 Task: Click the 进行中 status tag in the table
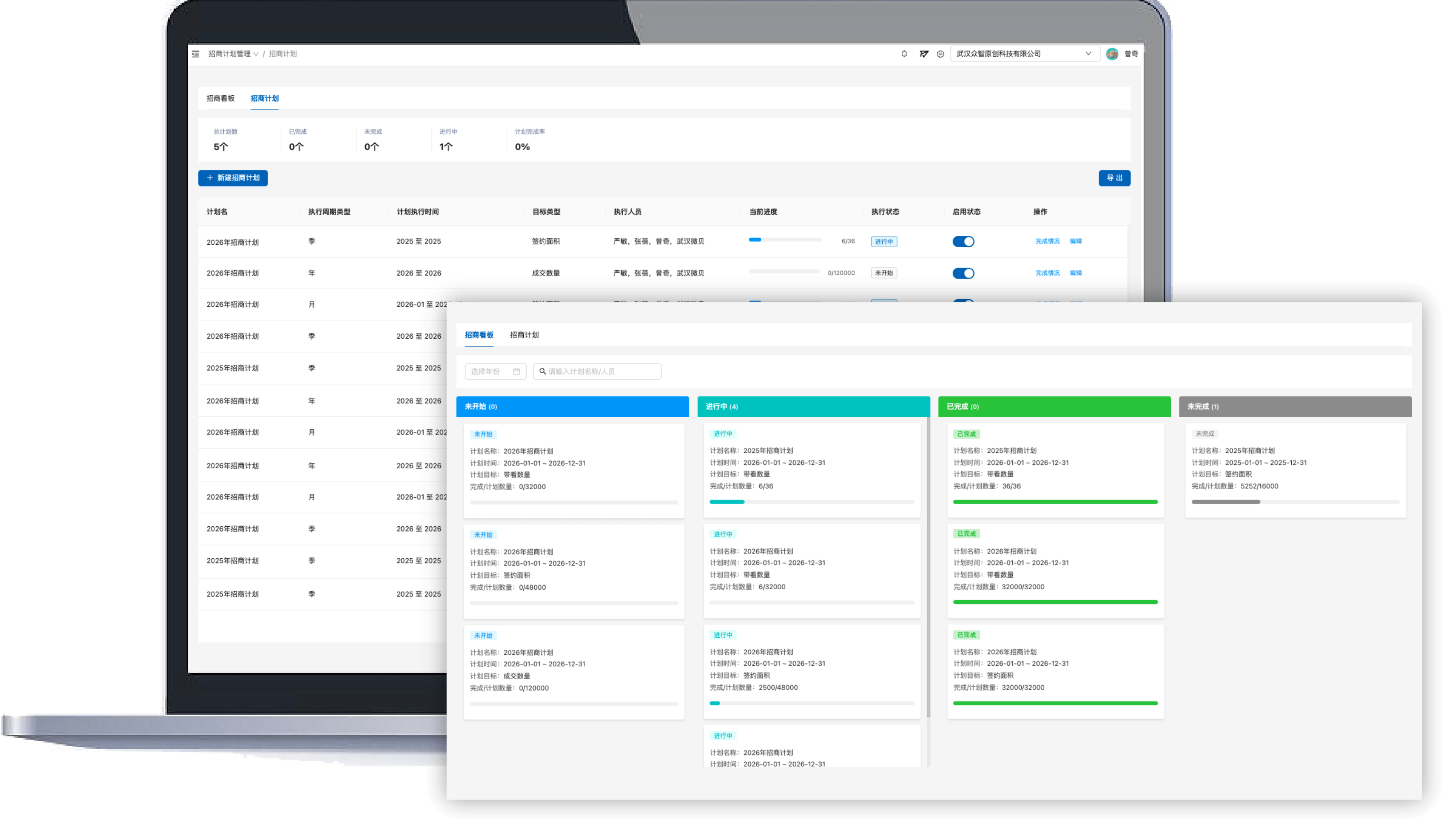pos(884,241)
